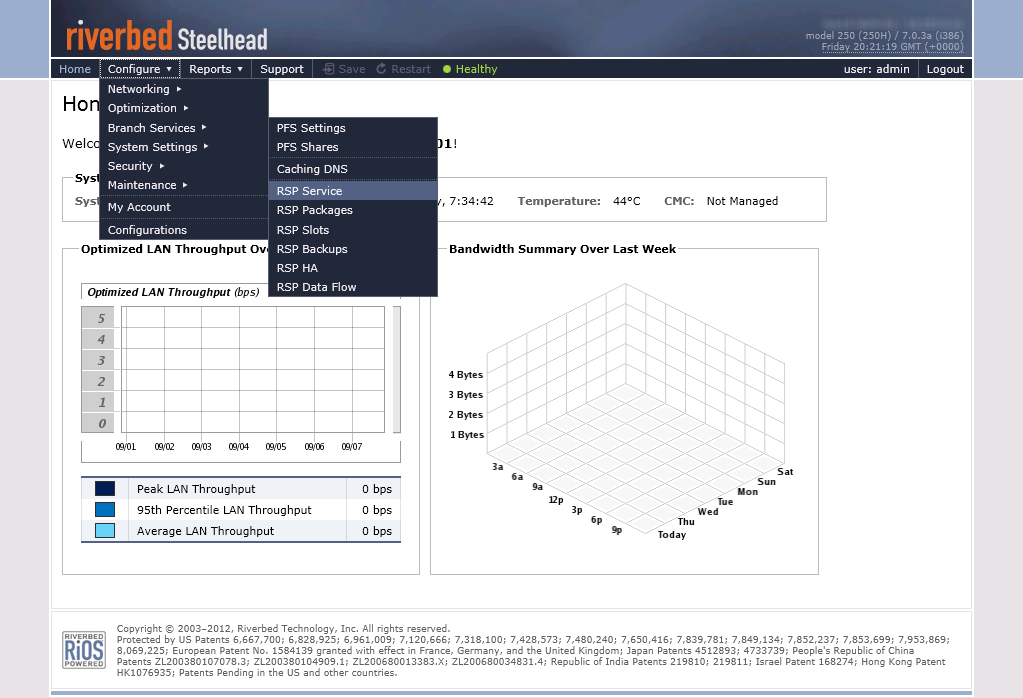This screenshot has height=698, width=1023.
Task: Click the Peak LAN Throughput dark blue swatch
Action: click(104, 489)
